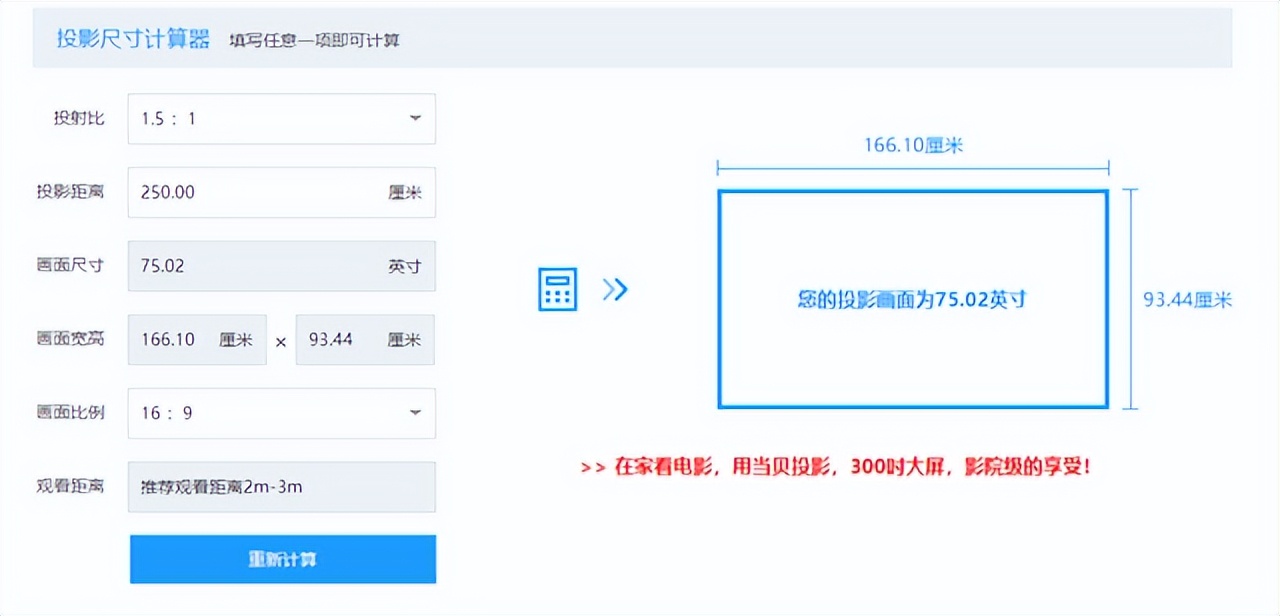Click the 投影尺寸计算器 title

pyautogui.click(x=133, y=39)
